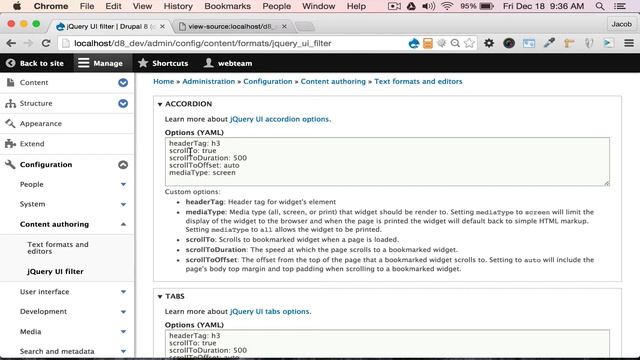This screenshot has width=640, height=360.
Task: Expand the Development submenu arrow
Action: pos(123,312)
